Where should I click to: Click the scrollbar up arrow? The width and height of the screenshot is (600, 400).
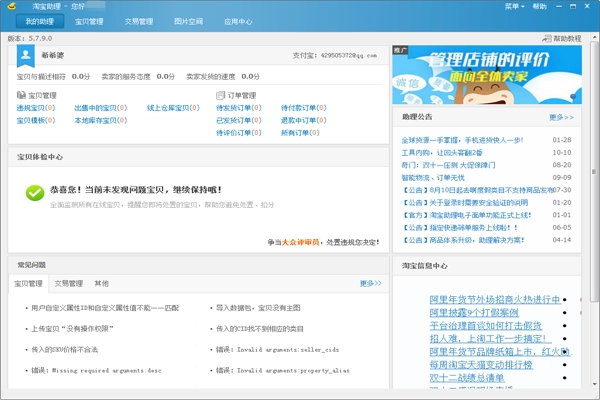click(x=594, y=38)
